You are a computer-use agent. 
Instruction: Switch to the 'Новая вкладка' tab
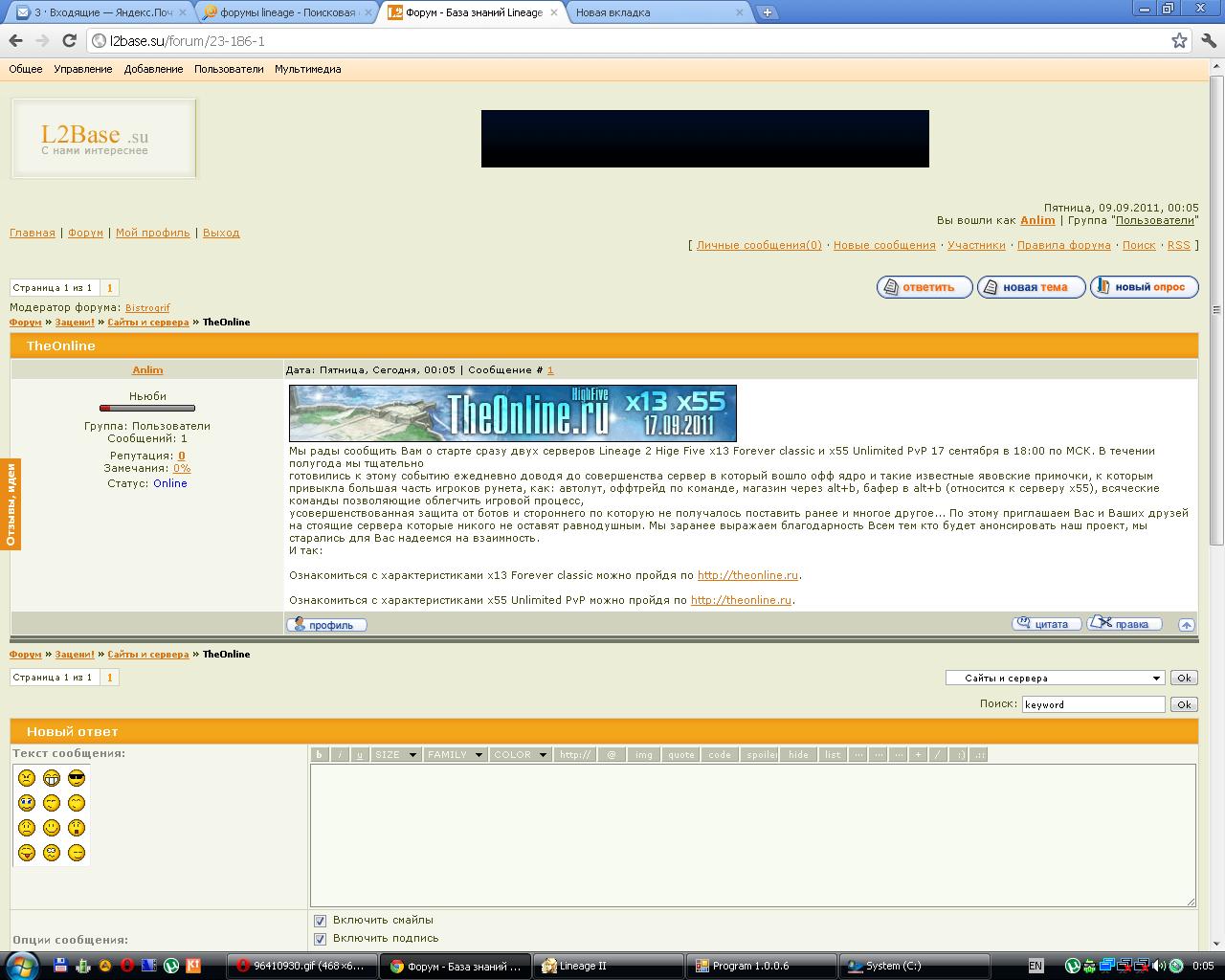pyautogui.click(x=657, y=12)
